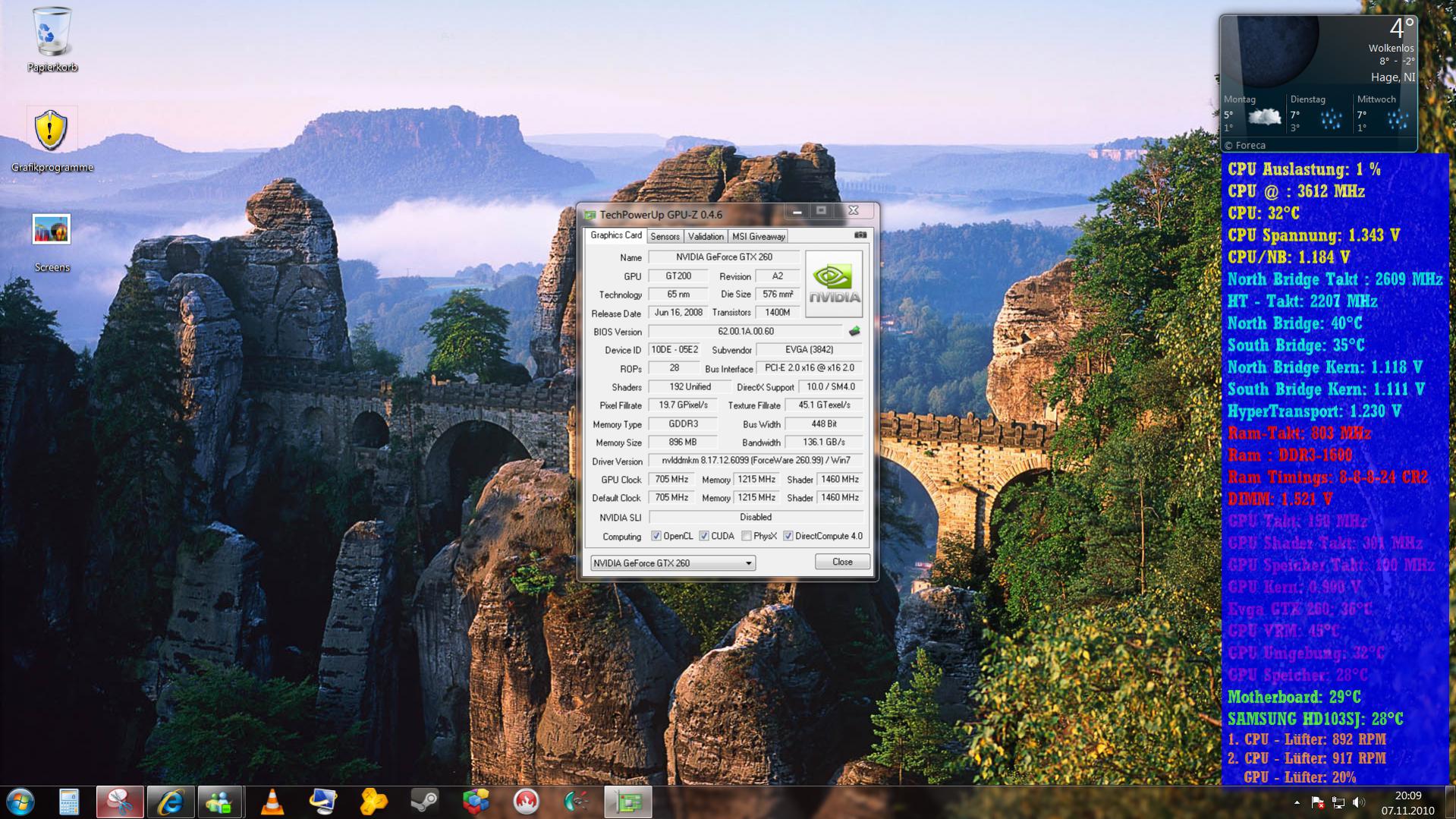Click the Name field showing NVIDIA GeForce GTX 260

(724, 257)
